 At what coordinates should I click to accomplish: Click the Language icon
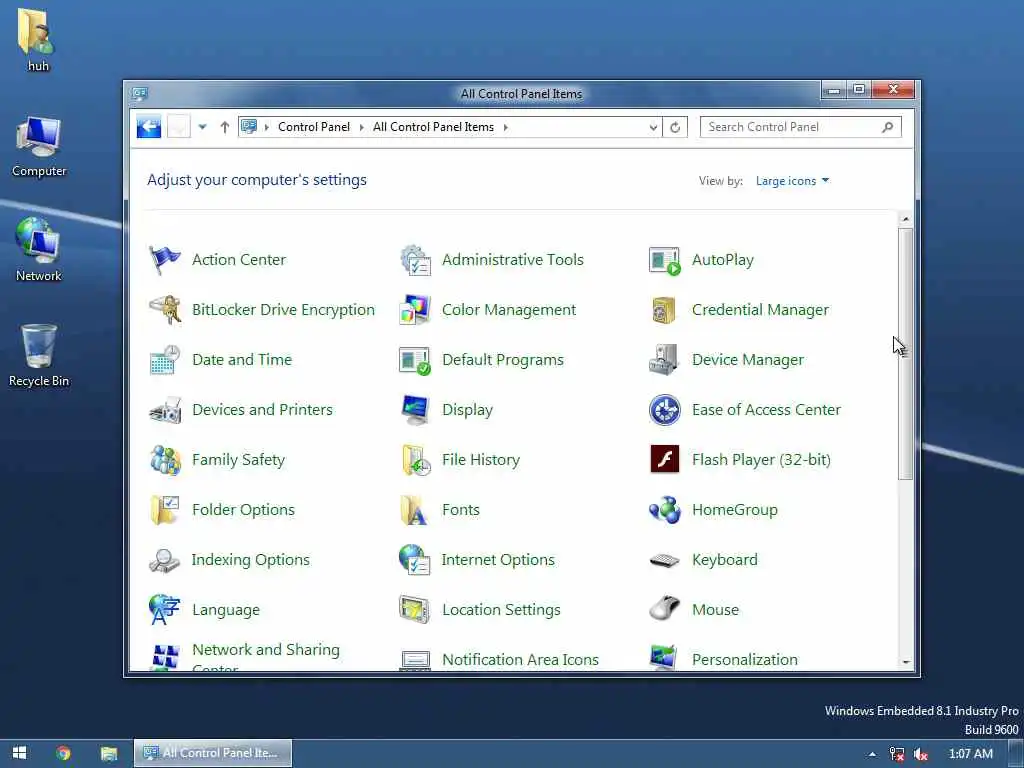[165, 610]
